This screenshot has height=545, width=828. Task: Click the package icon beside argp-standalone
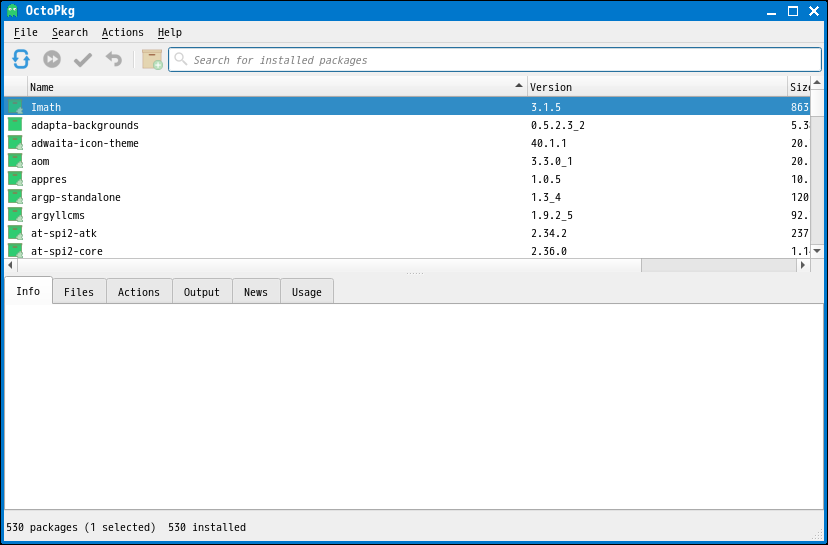[15, 196]
